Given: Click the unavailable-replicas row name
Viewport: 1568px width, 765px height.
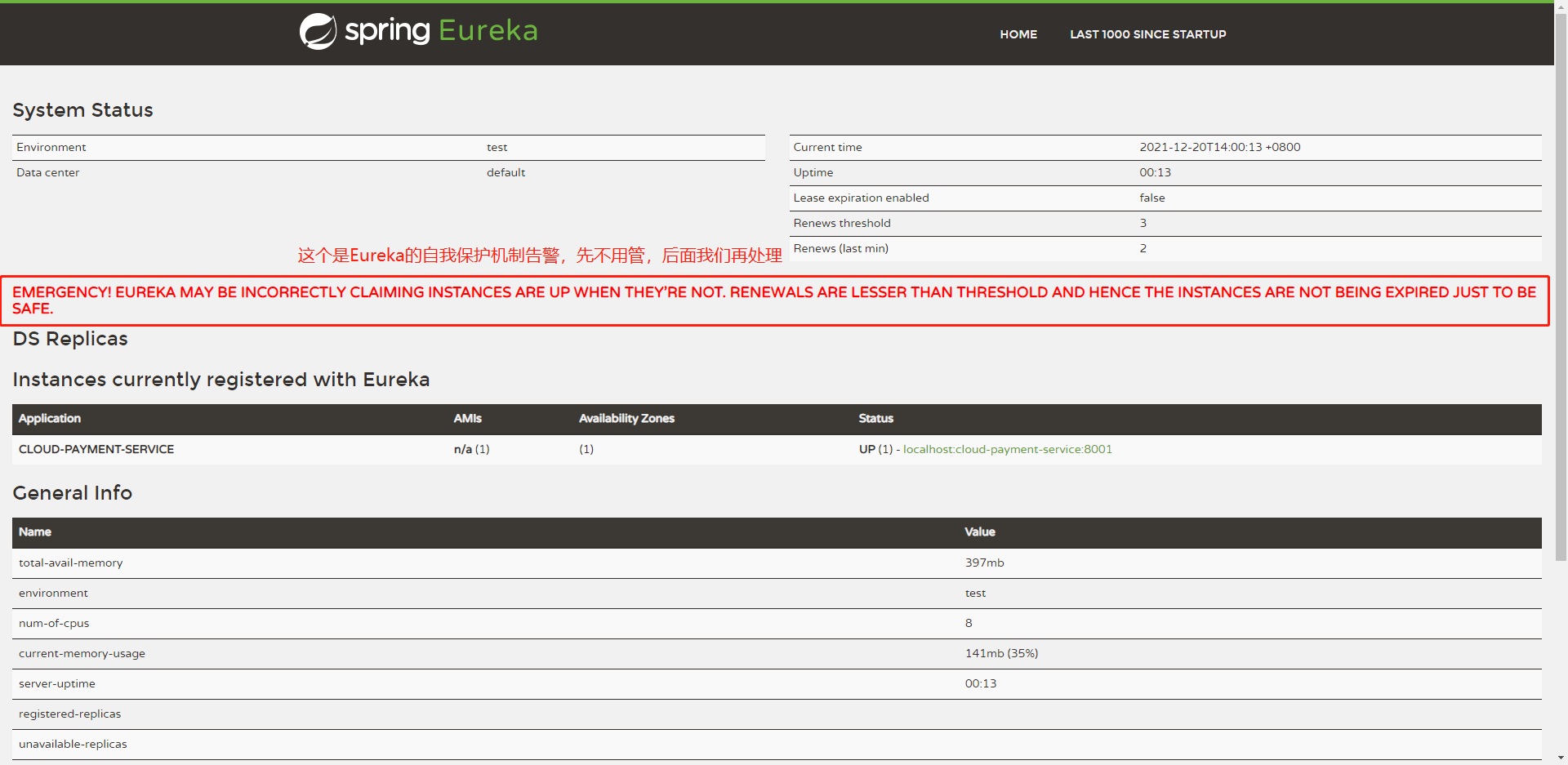Looking at the screenshot, I should point(73,744).
